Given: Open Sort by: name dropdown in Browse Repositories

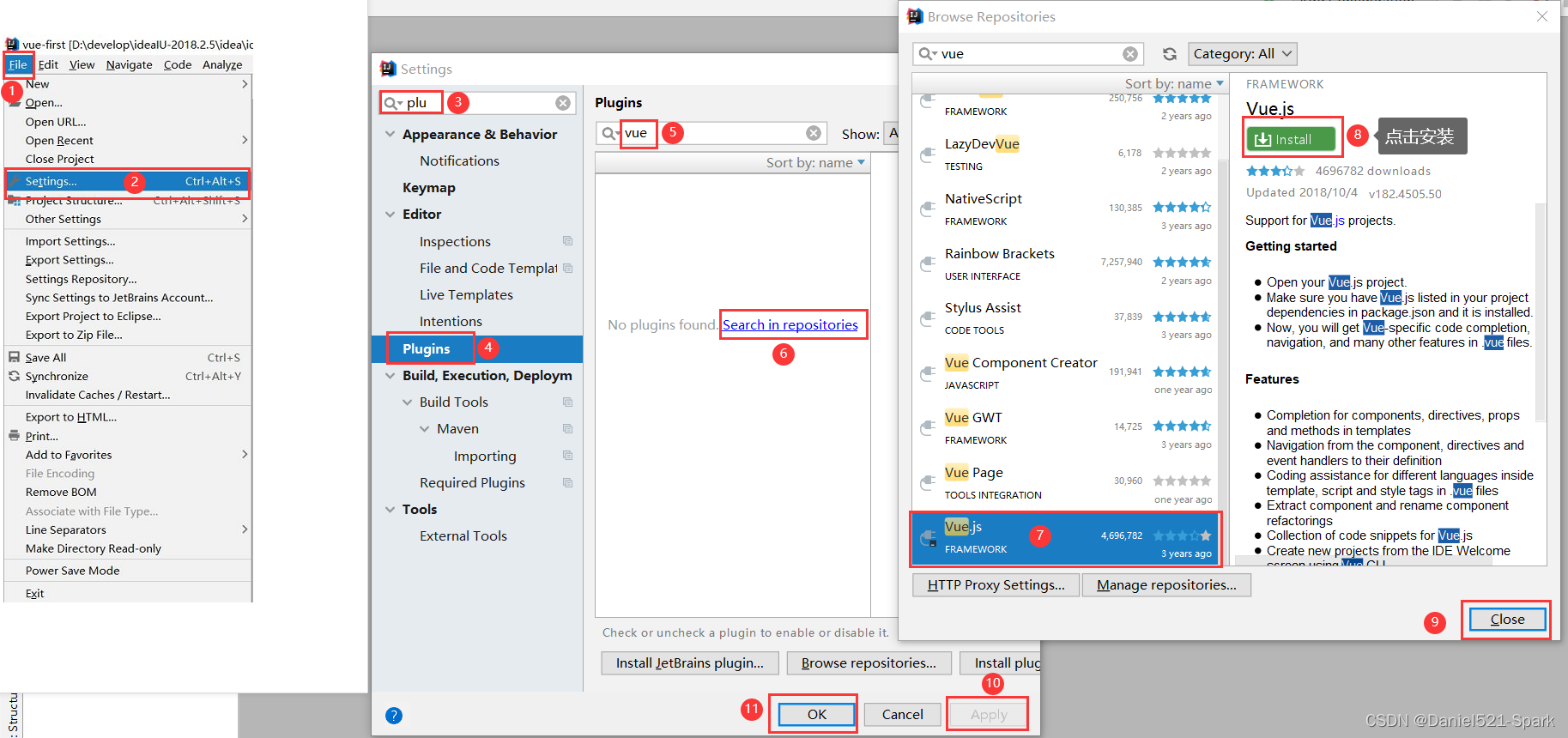Looking at the screenshot, I should click(x=1174, y=83).
